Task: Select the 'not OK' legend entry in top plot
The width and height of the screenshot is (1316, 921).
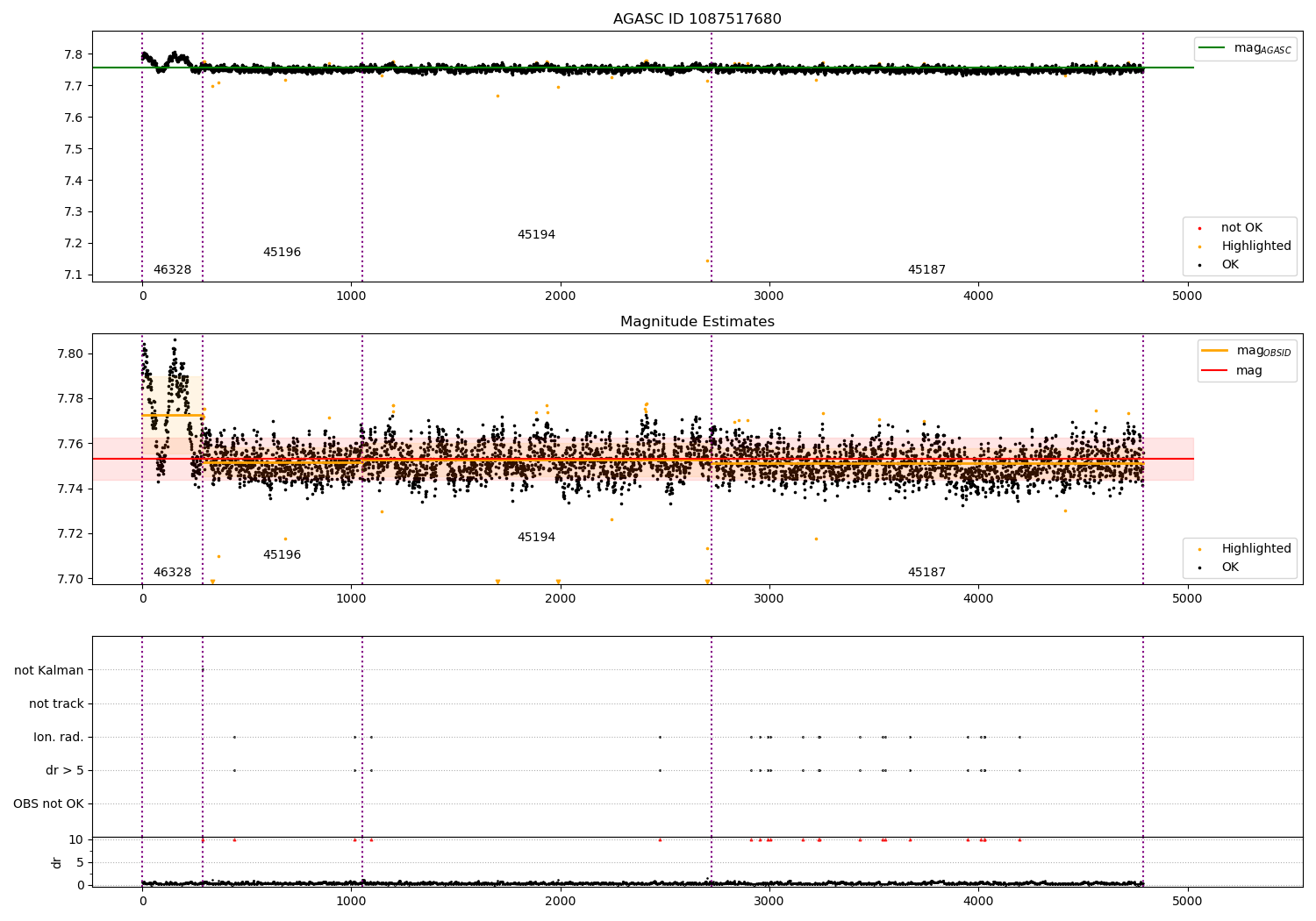Action: pos(1241,228)
